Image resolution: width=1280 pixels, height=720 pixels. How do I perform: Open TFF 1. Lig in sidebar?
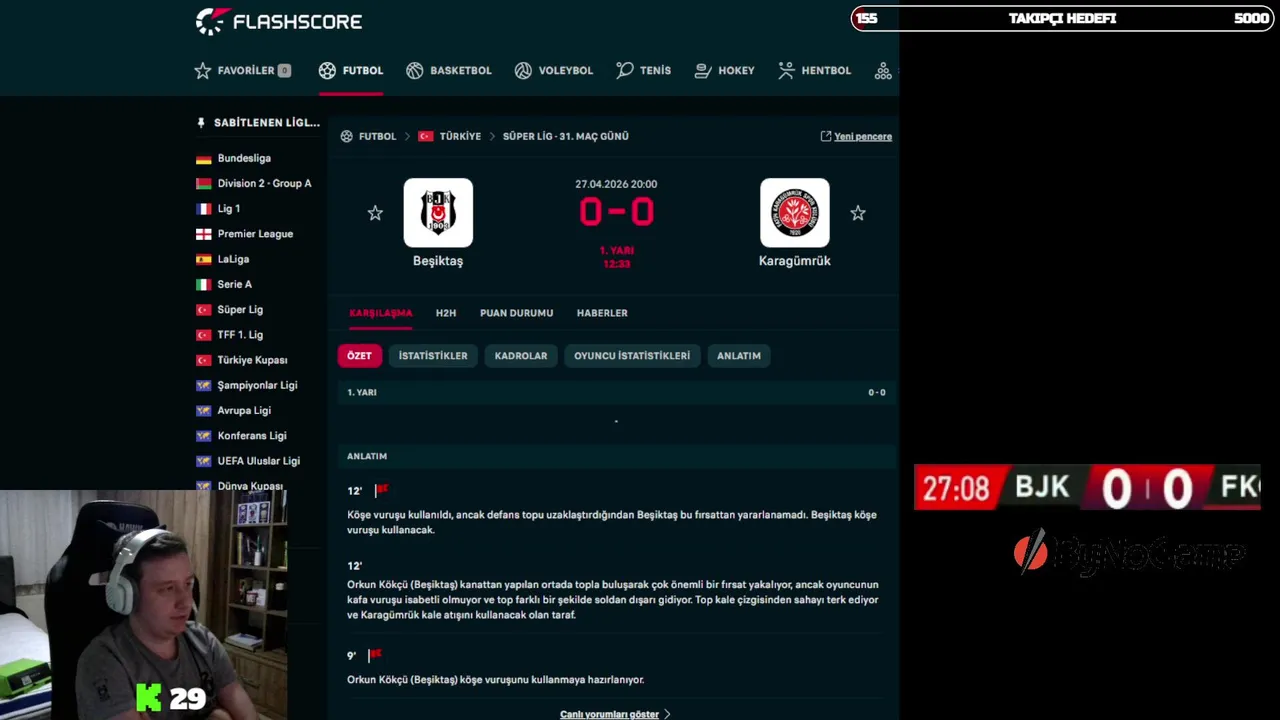tap(240, 335)
